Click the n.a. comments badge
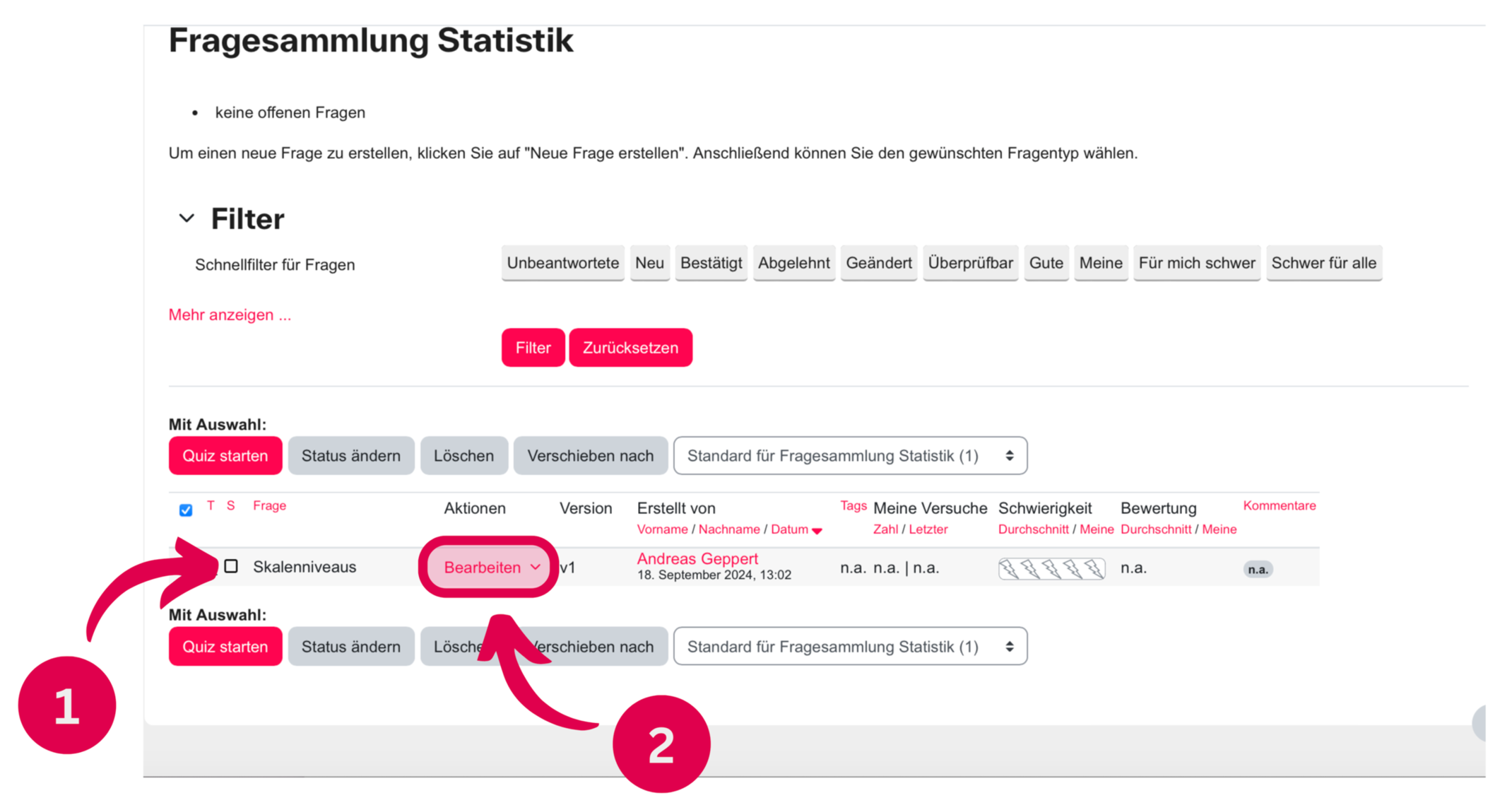The width and height of the screenshot is (1512, 810). [x=1258, y=569]
